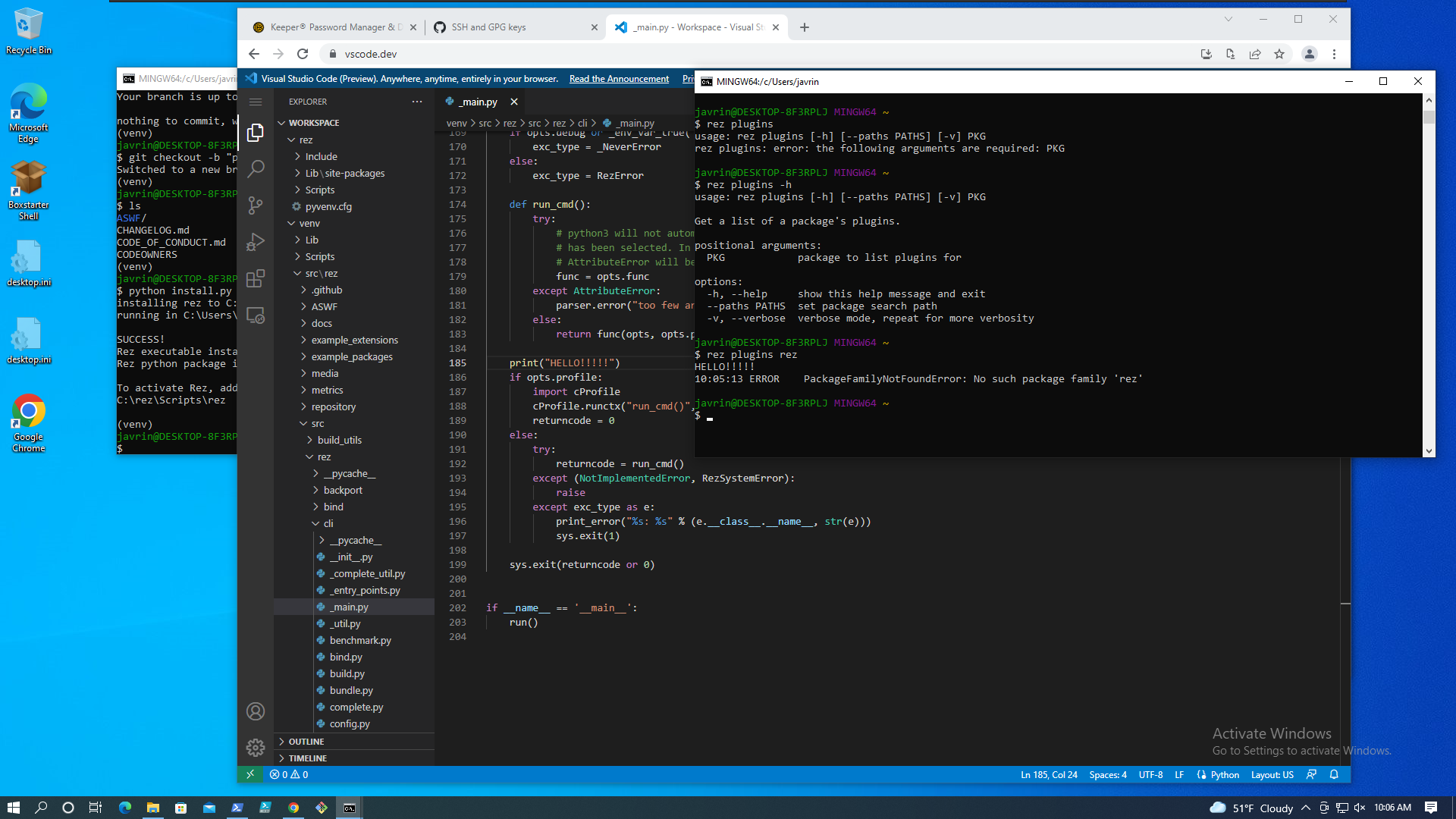Image resolution: width=1456 pixels, height=819 pixels.
Task: Click the notifications bell in the status bar
Action: pos(1334,774)
